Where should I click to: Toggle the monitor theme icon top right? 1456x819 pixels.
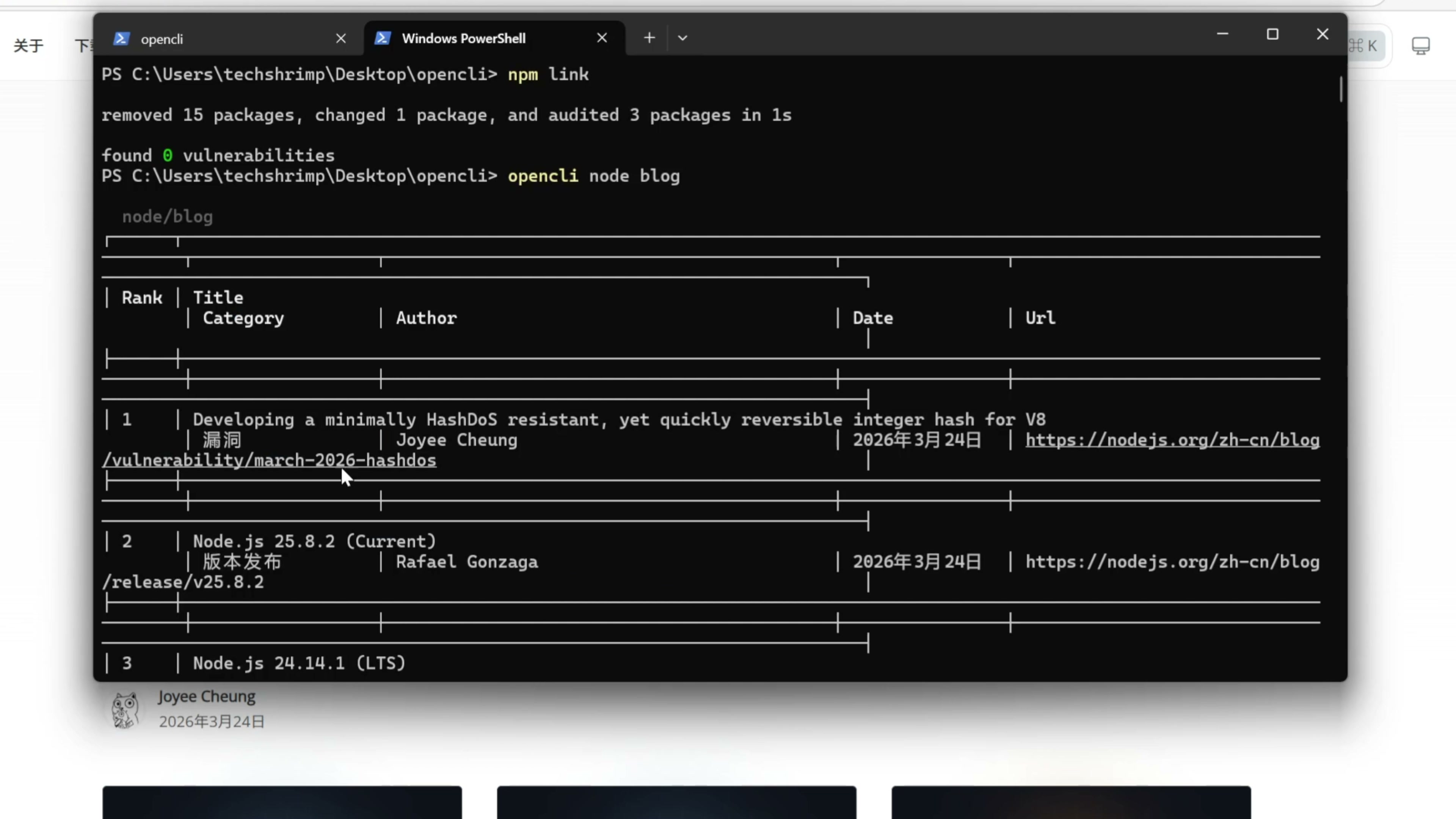[x=1420, y=46]
